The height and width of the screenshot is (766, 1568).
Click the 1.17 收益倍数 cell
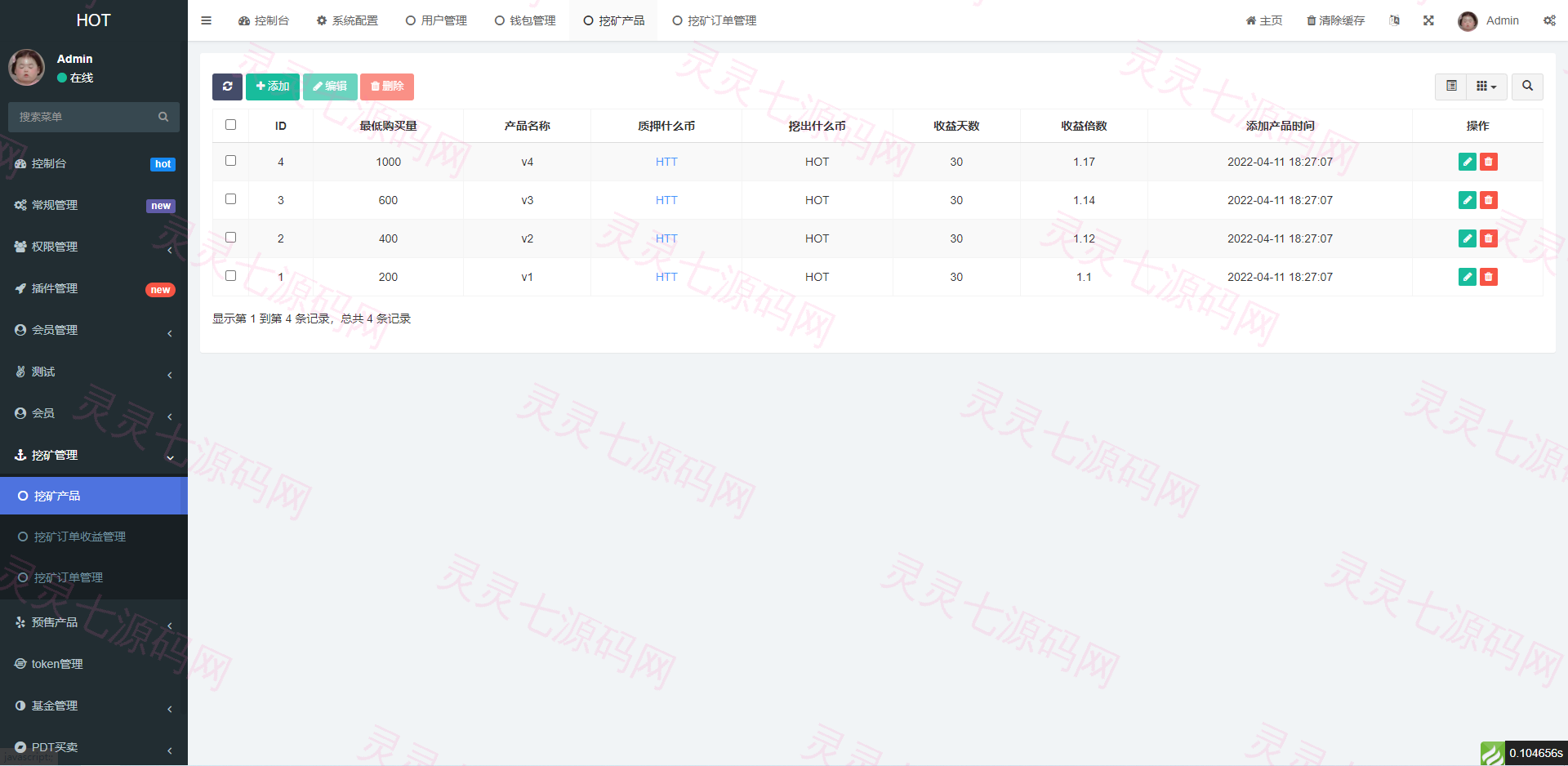(x=1084, y=162)
